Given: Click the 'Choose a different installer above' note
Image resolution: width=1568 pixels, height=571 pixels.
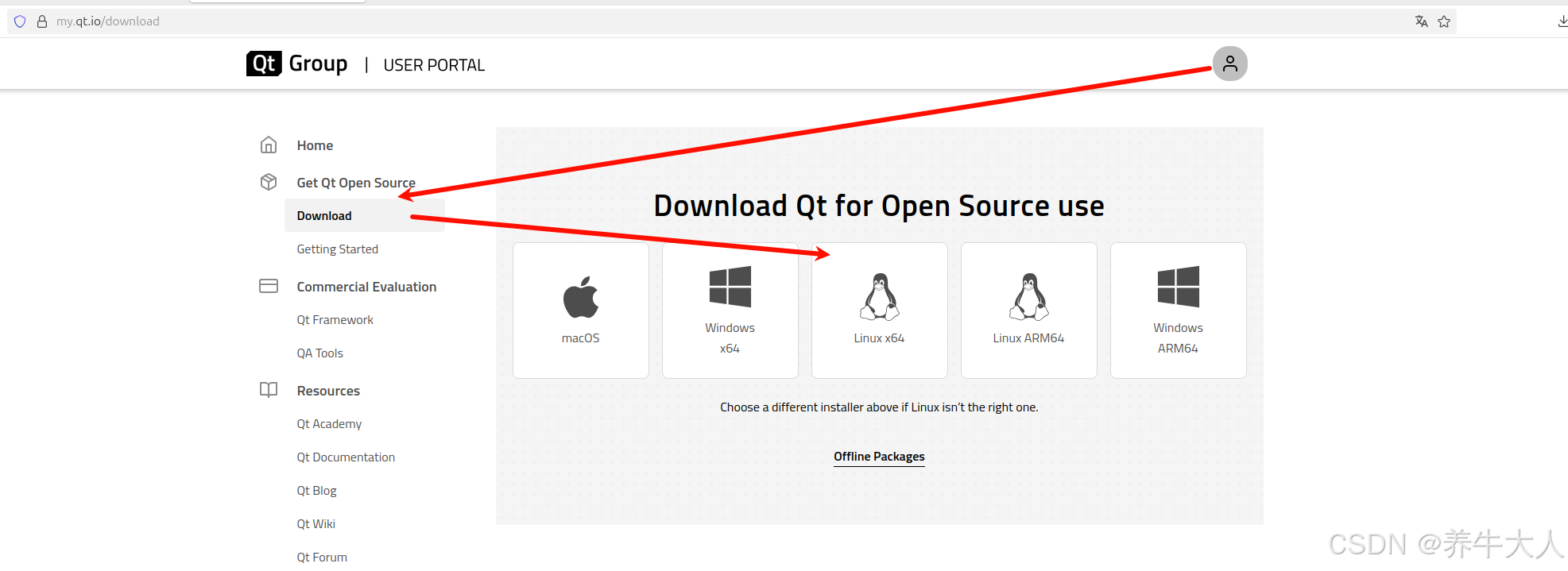Looking at the screenshot, I should click(879, 407).
